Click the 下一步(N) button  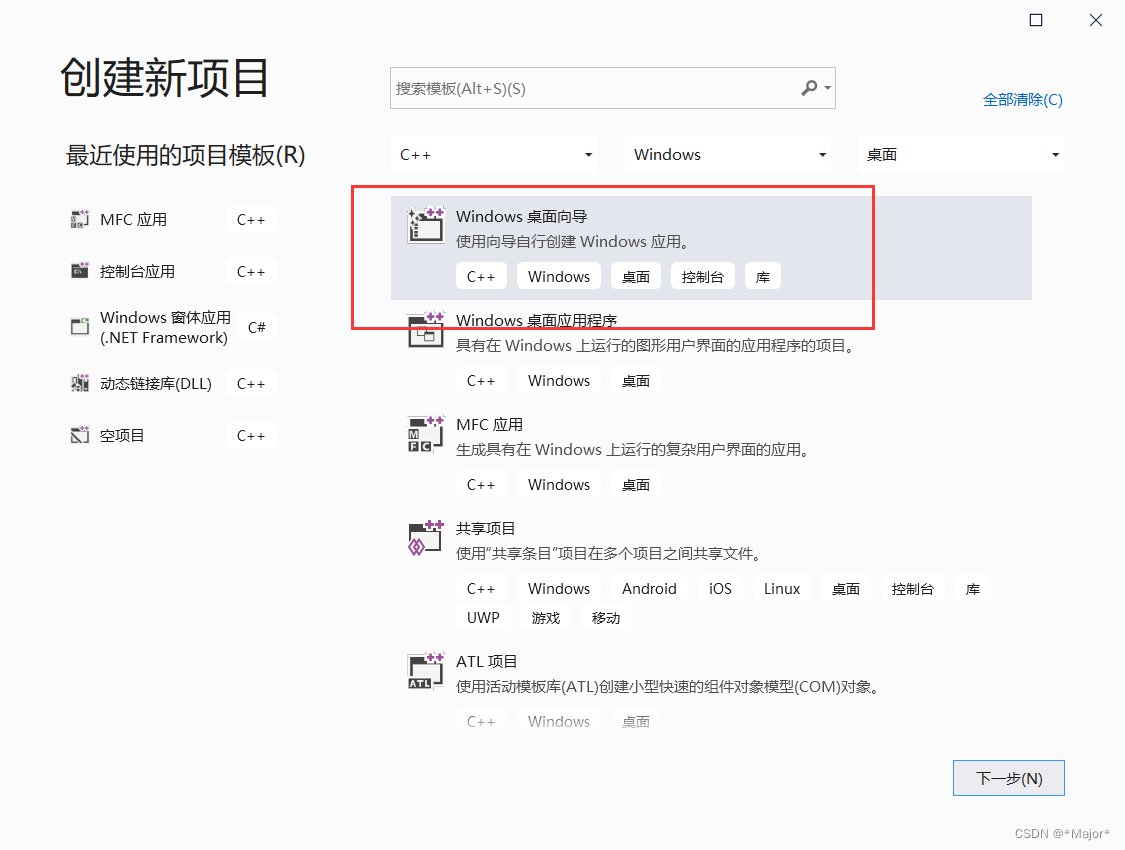point(1008,778)
